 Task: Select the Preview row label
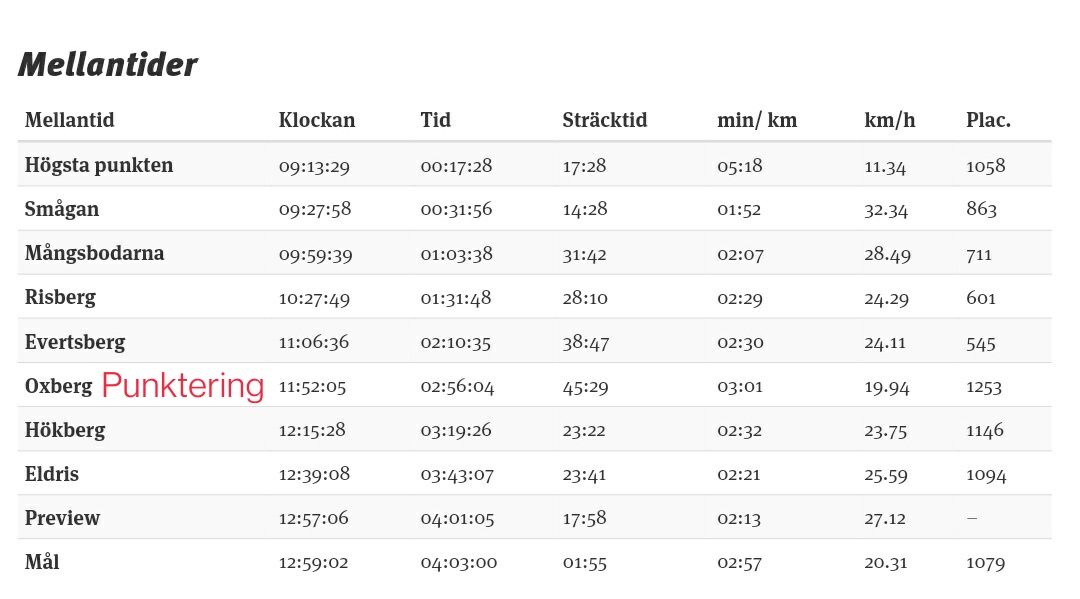coord(62,518)
